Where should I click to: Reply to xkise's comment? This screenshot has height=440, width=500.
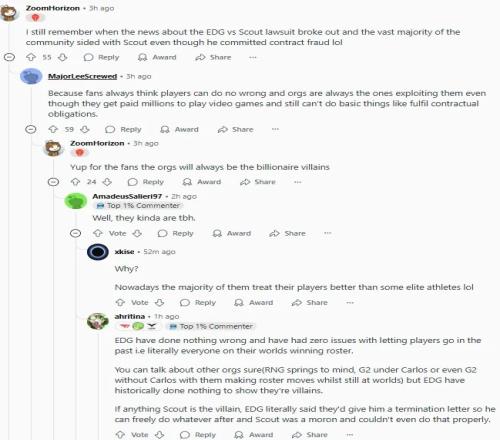(198, 303)
